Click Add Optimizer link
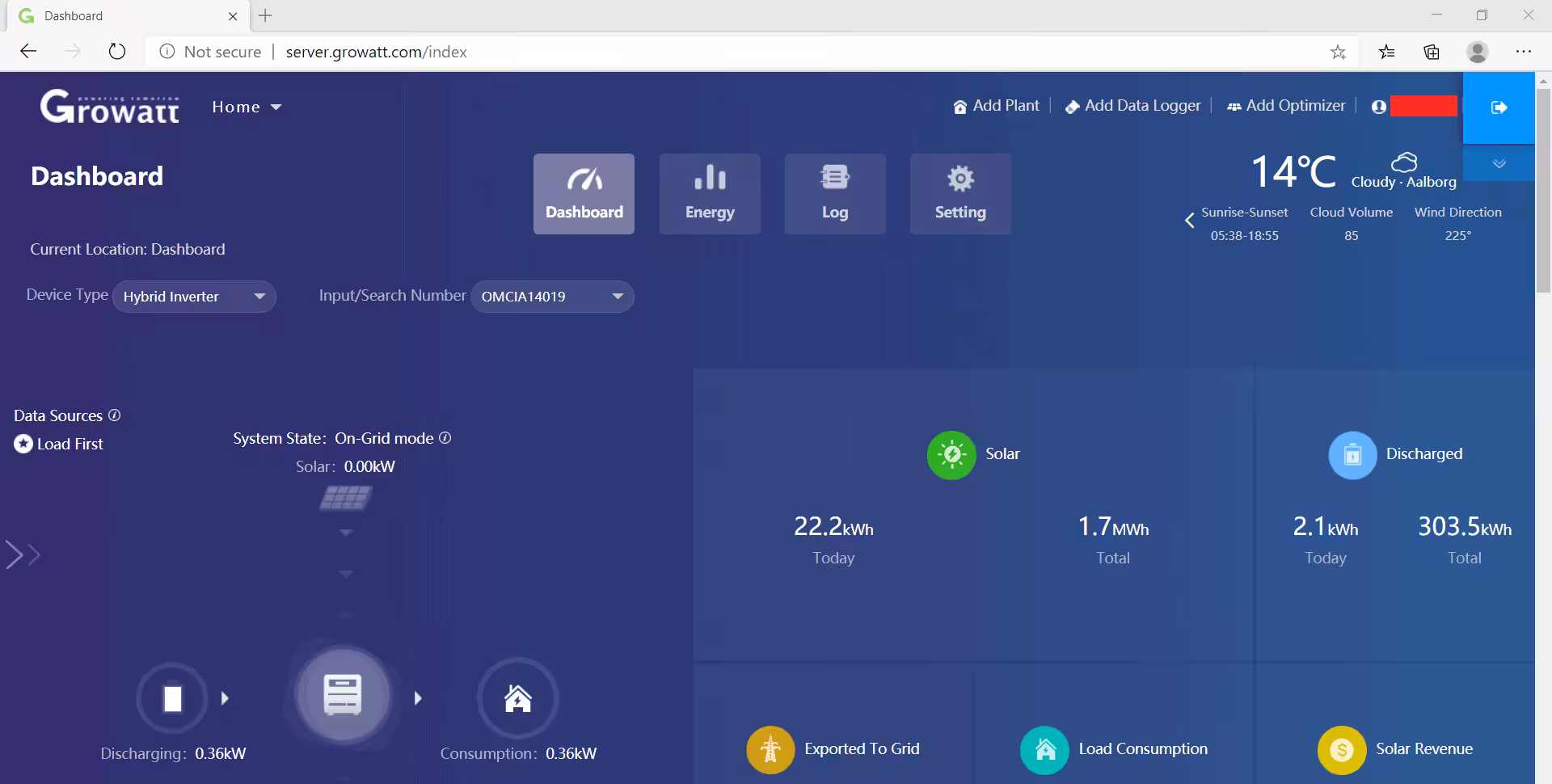This screenshot has height=784, width=1552. 1286,106
